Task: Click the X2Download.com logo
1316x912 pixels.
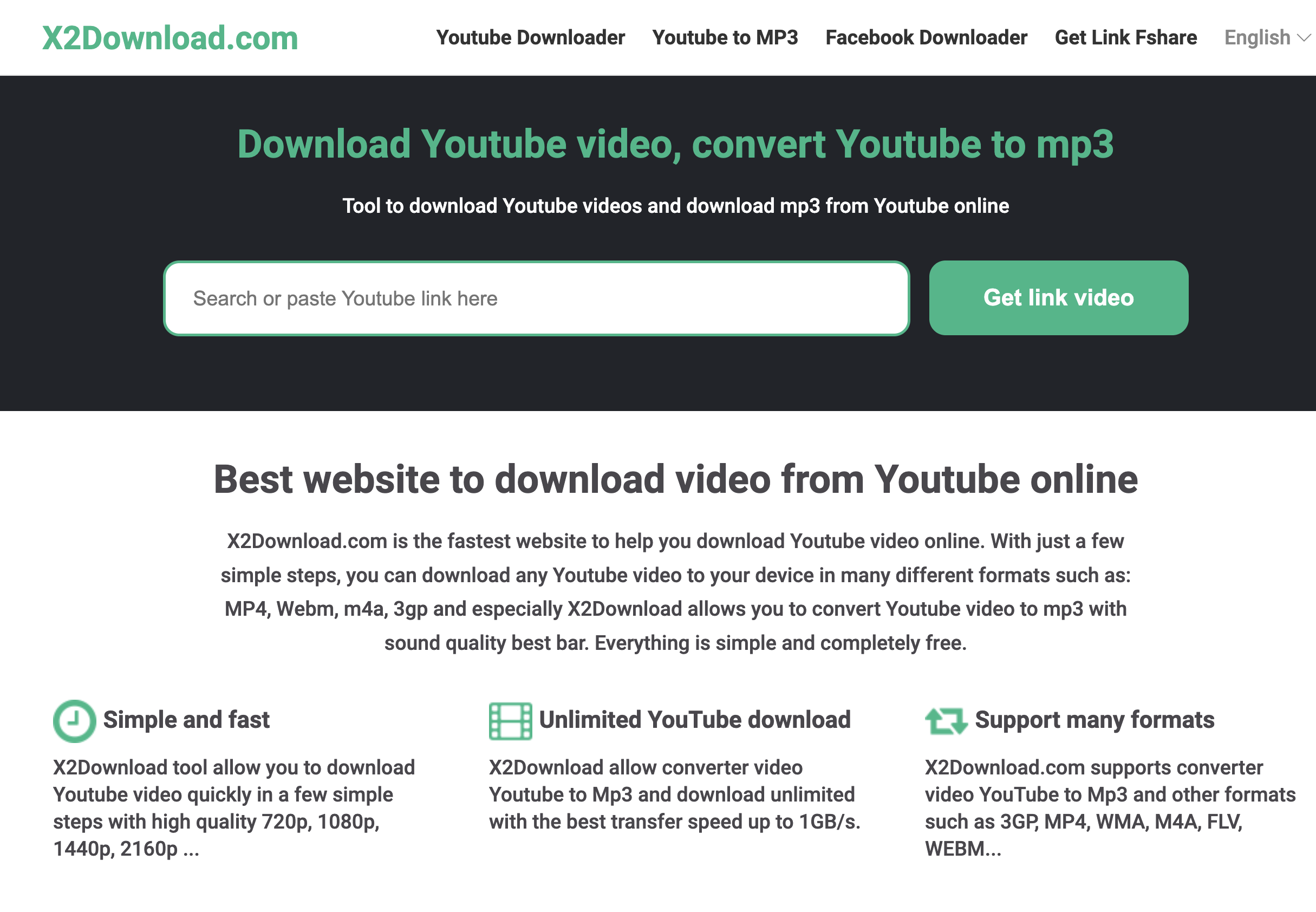Action: pos(170,38)
